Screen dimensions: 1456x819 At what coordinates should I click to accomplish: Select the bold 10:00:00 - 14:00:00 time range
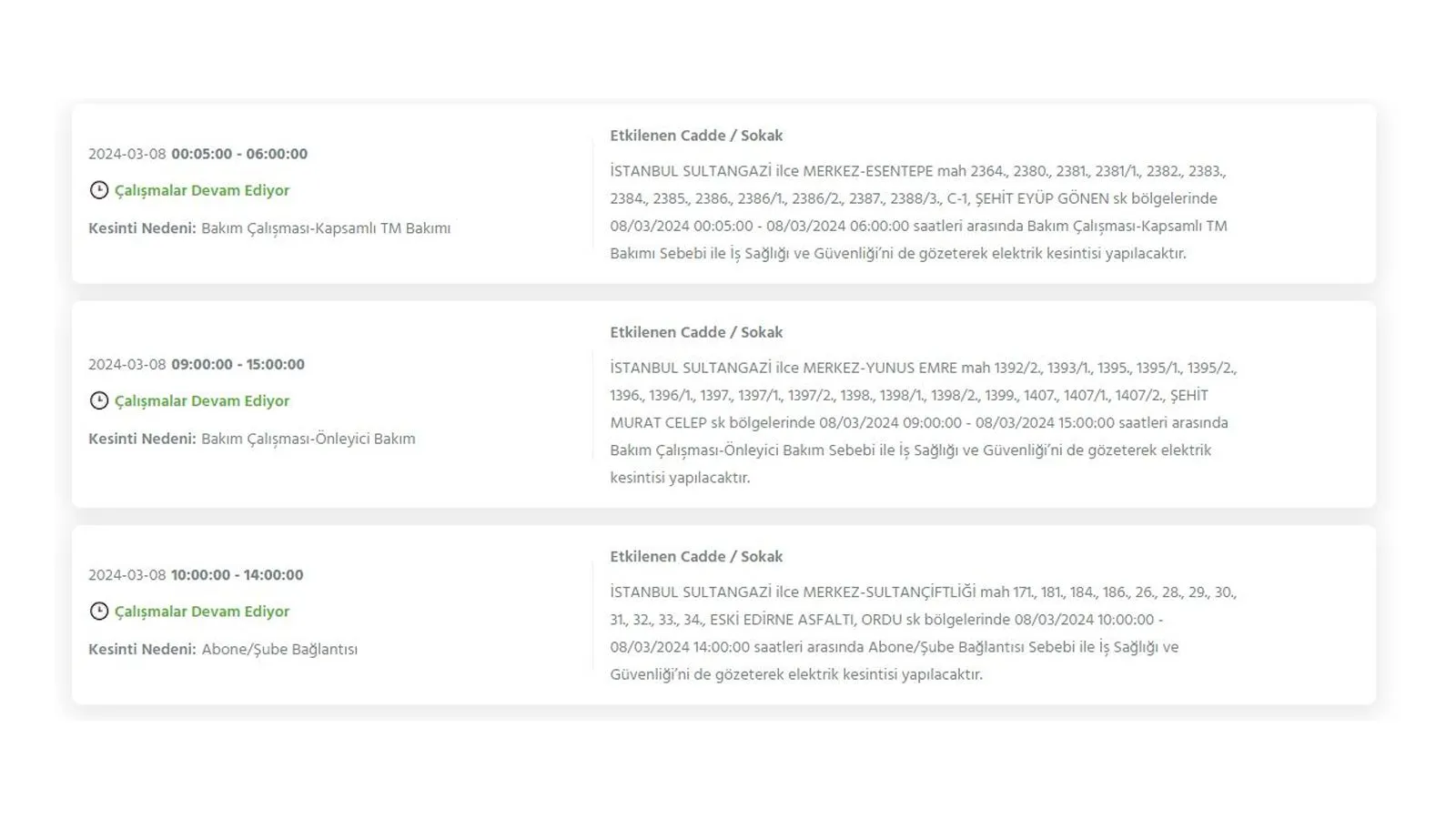[237, 575]
